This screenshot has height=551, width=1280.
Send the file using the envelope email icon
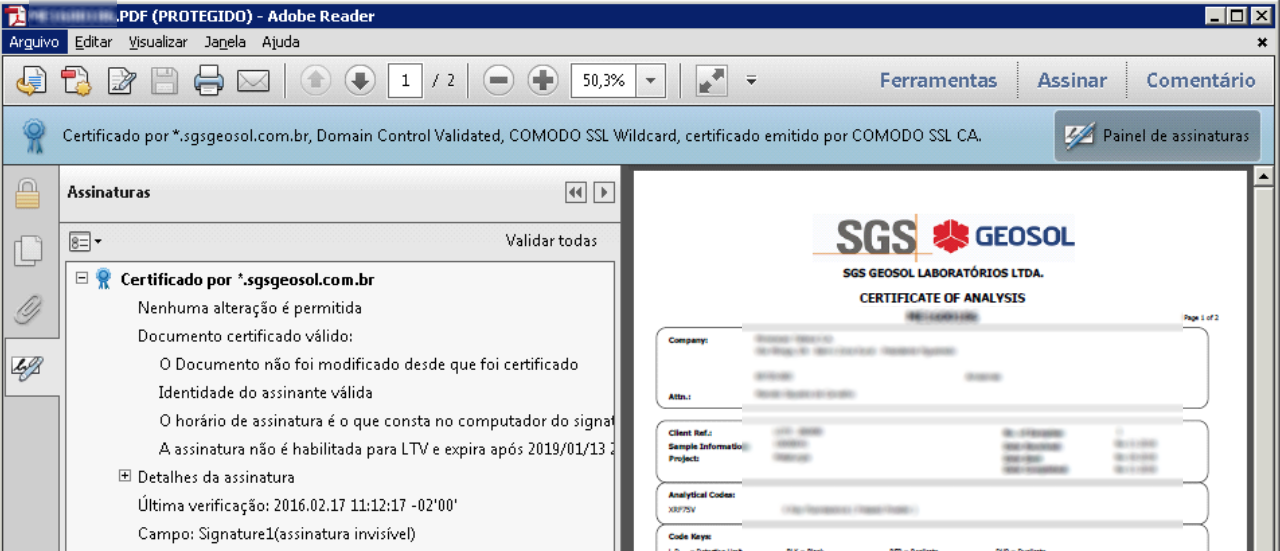253,81
